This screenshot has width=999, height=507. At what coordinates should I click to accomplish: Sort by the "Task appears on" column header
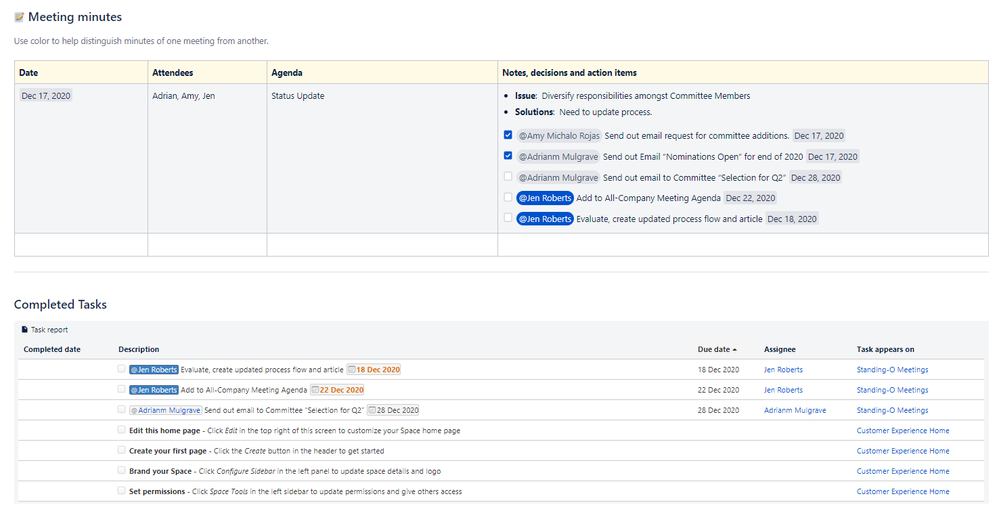pyautogui.click(x=885, y=350)
